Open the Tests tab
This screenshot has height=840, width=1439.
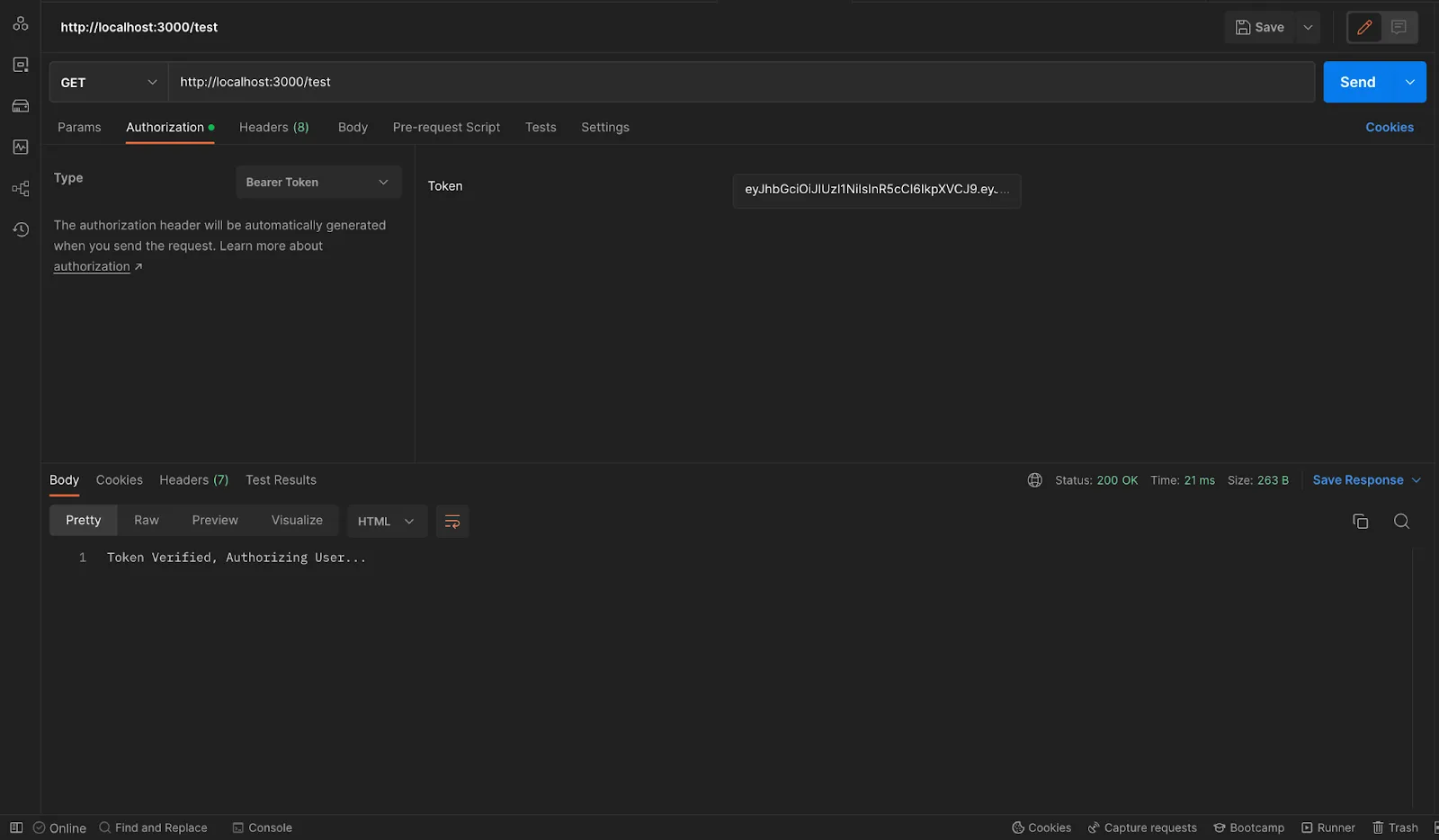pos(541,128)
